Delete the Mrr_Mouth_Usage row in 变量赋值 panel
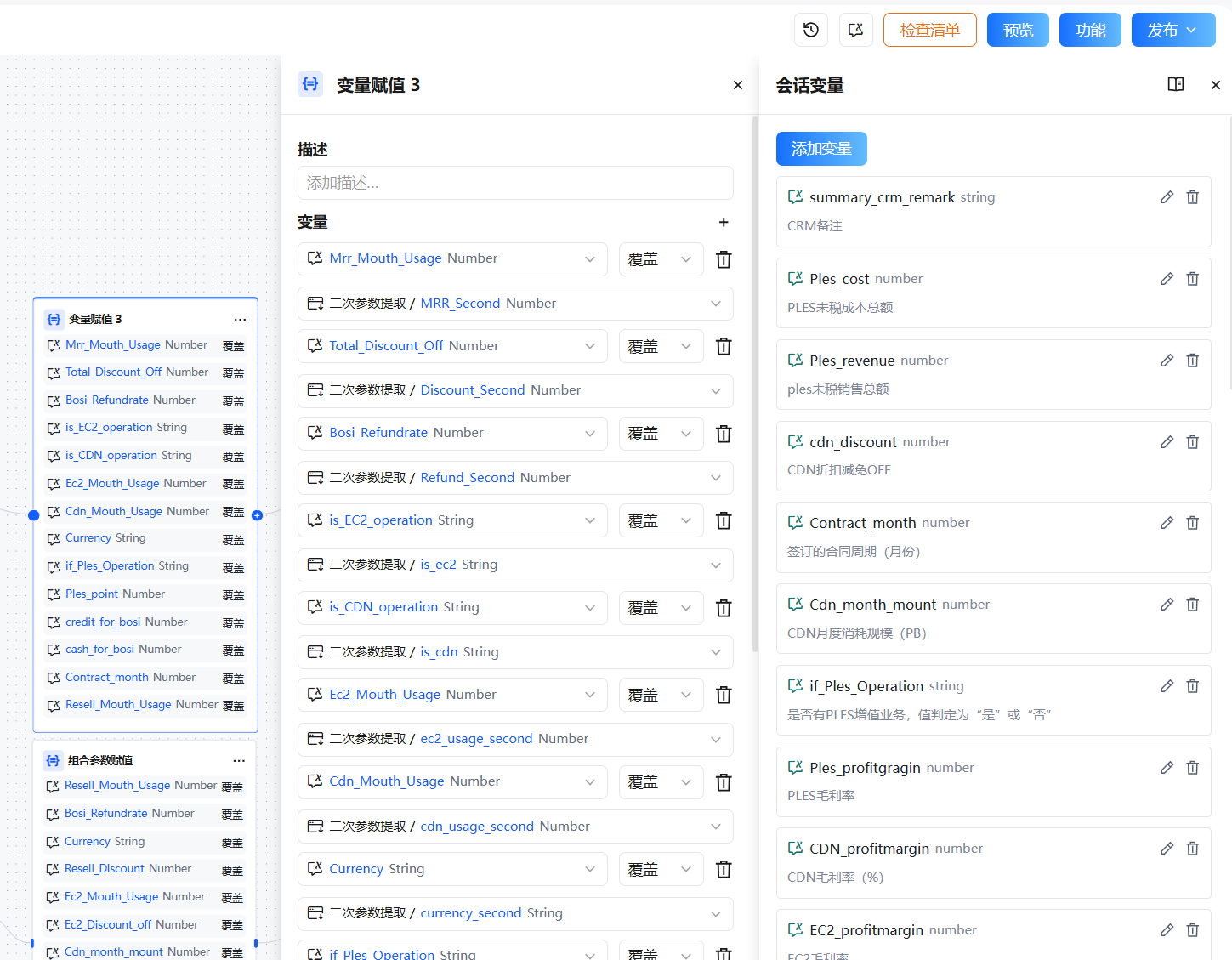Screen dimensions: 1232x960 point(724,258)
